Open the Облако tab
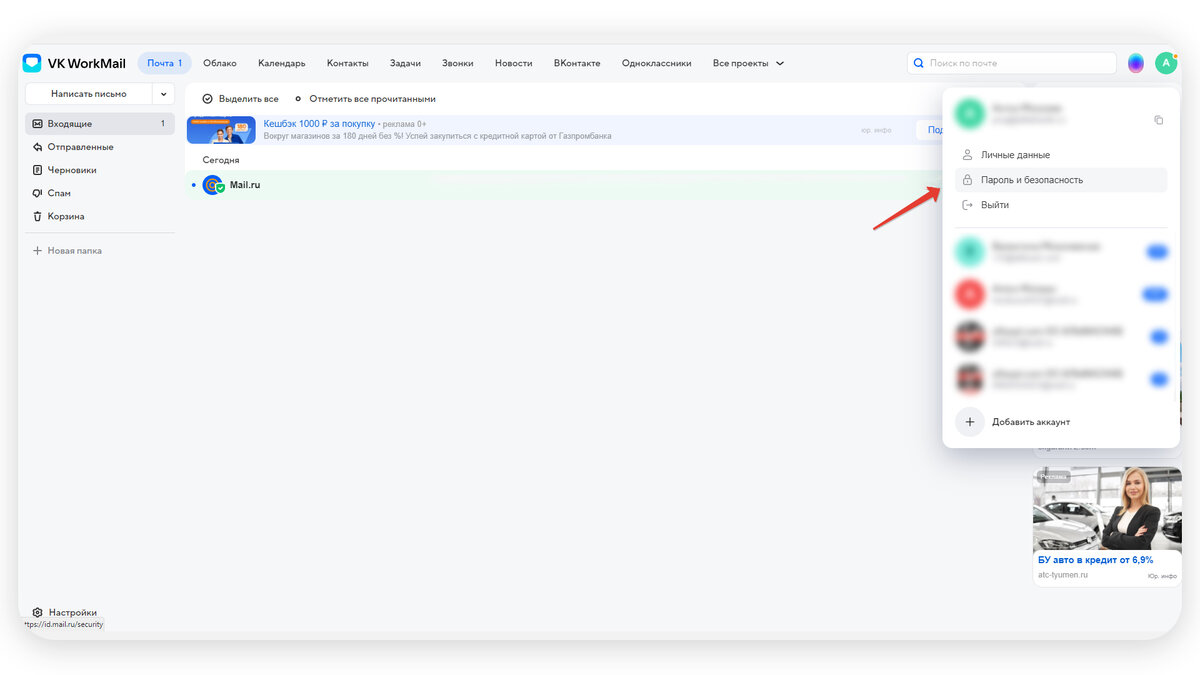The height and width of the screenshot is (675, 1200). click(220, 63)
